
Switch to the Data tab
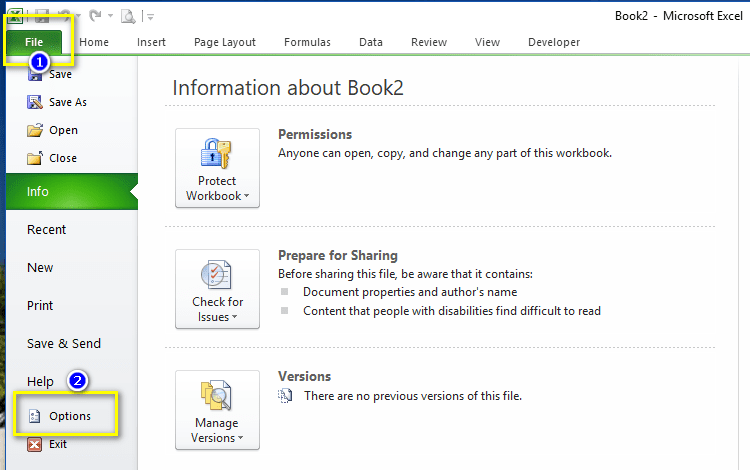pyautogui.click(x=371, y=42)
